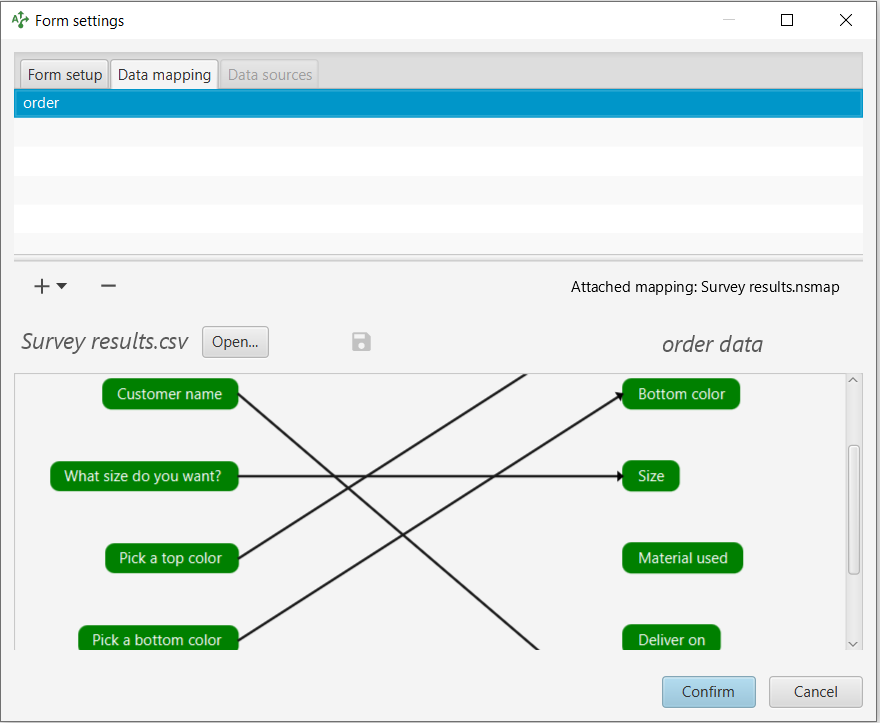
Task: Select the Pick a bottom color node
Action: coord(158,638)
